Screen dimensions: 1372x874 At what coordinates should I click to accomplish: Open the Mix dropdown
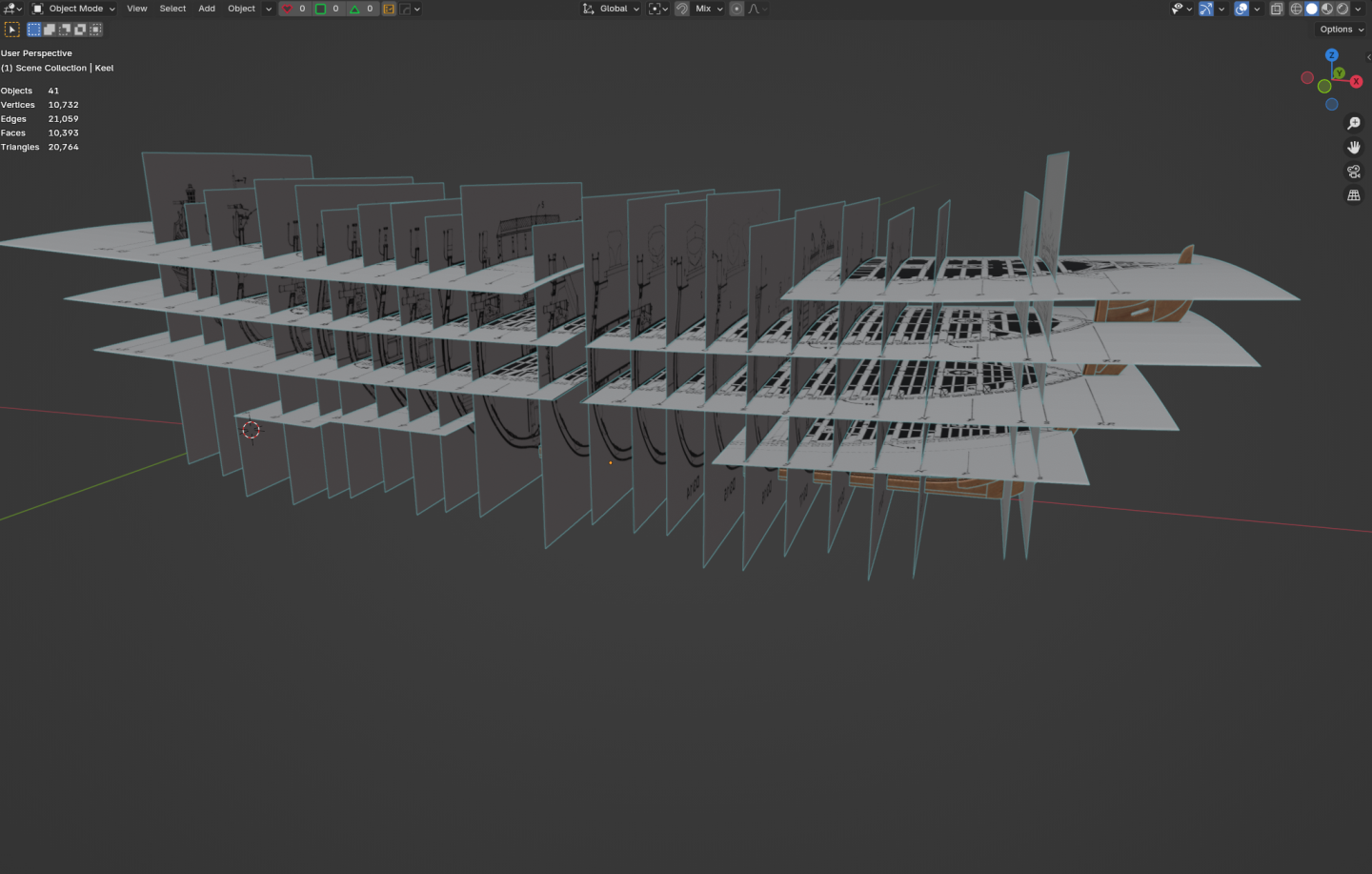click(709, 9)
